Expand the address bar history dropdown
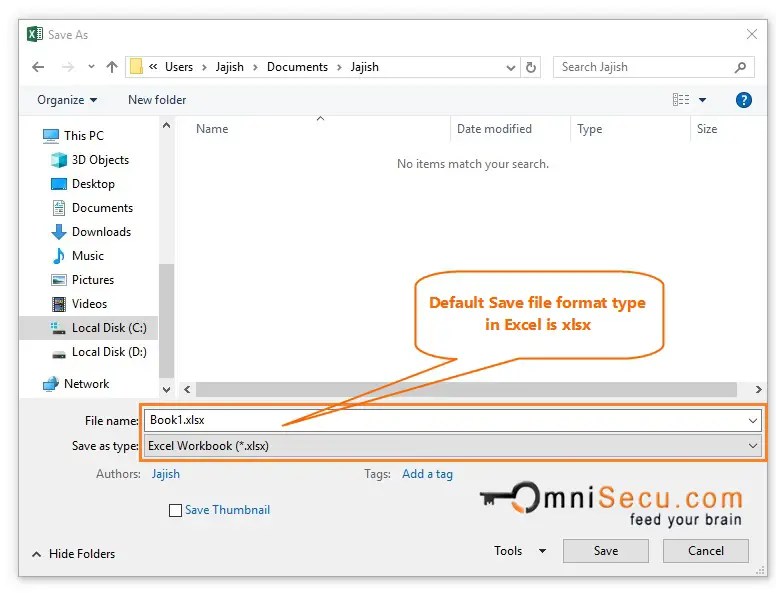776x593 pixels. click(511, 67)
